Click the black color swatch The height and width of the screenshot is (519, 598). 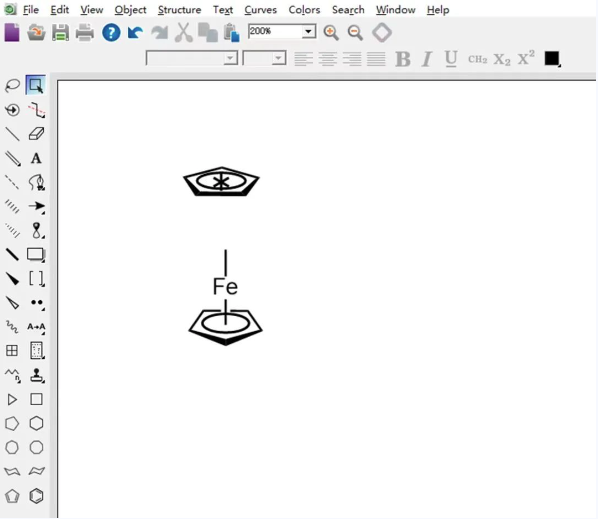pyautogui.click(x=552, y=59)
